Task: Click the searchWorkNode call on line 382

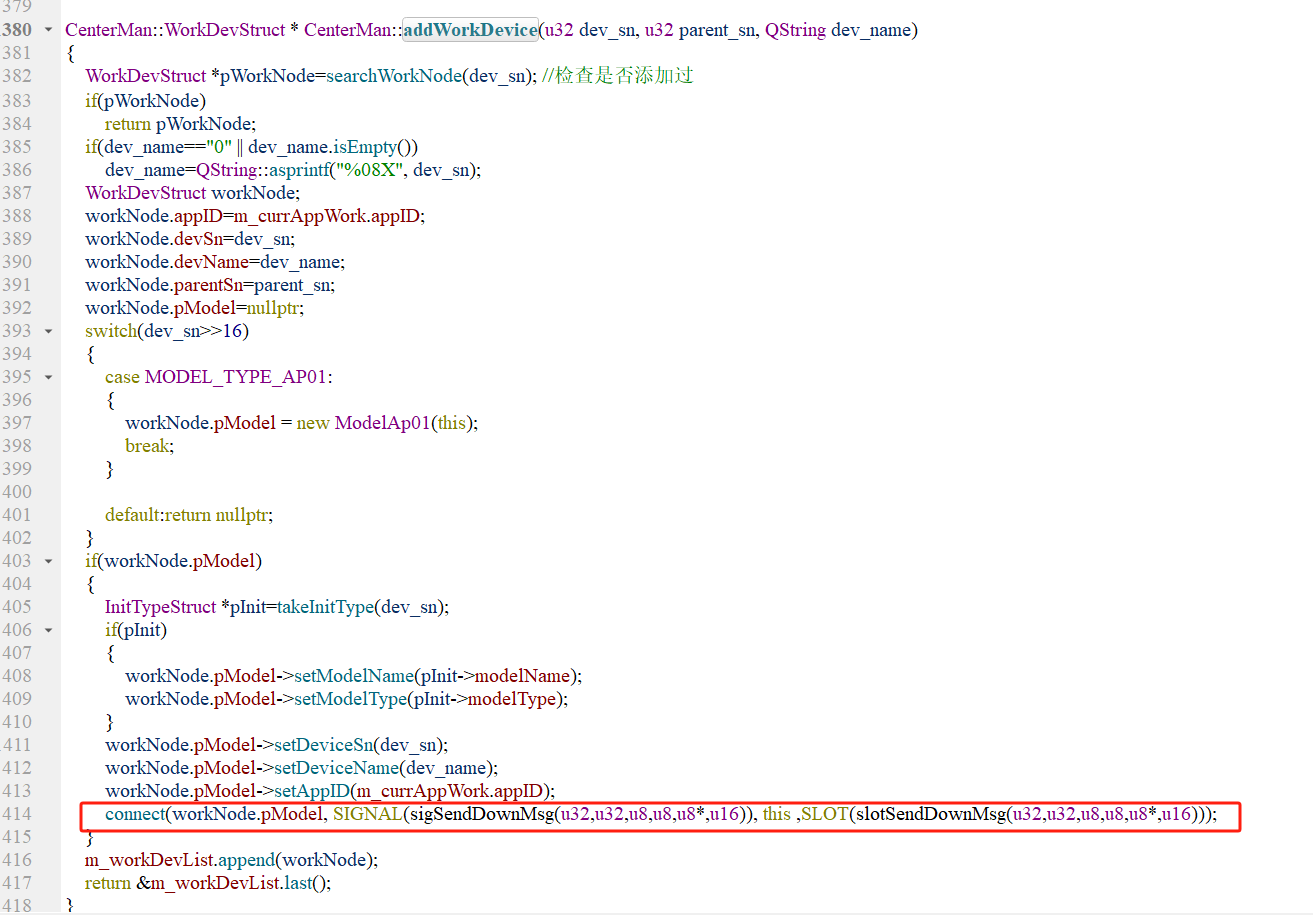Action: point(394,76)
